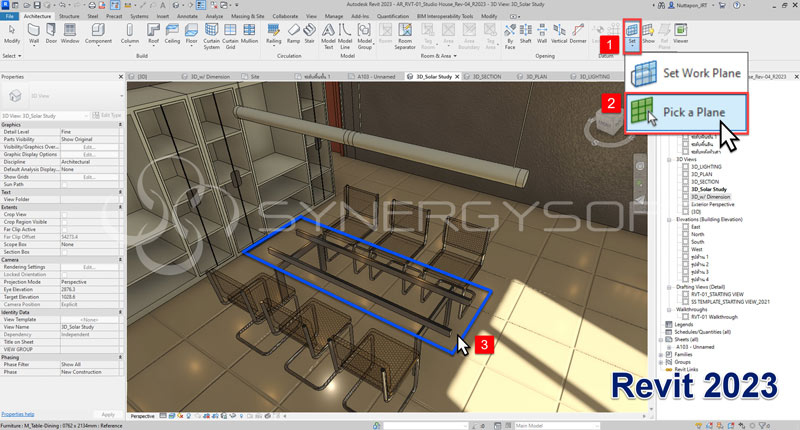Open the Structure ribbon tab
This screenshot has height=430, width=800.
pos(69,16)
